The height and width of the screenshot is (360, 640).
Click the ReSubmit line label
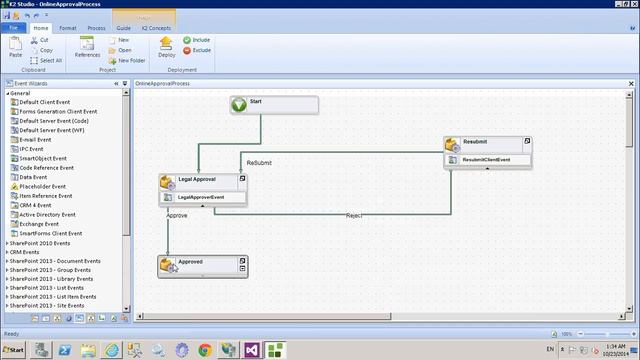click(259, 163)
